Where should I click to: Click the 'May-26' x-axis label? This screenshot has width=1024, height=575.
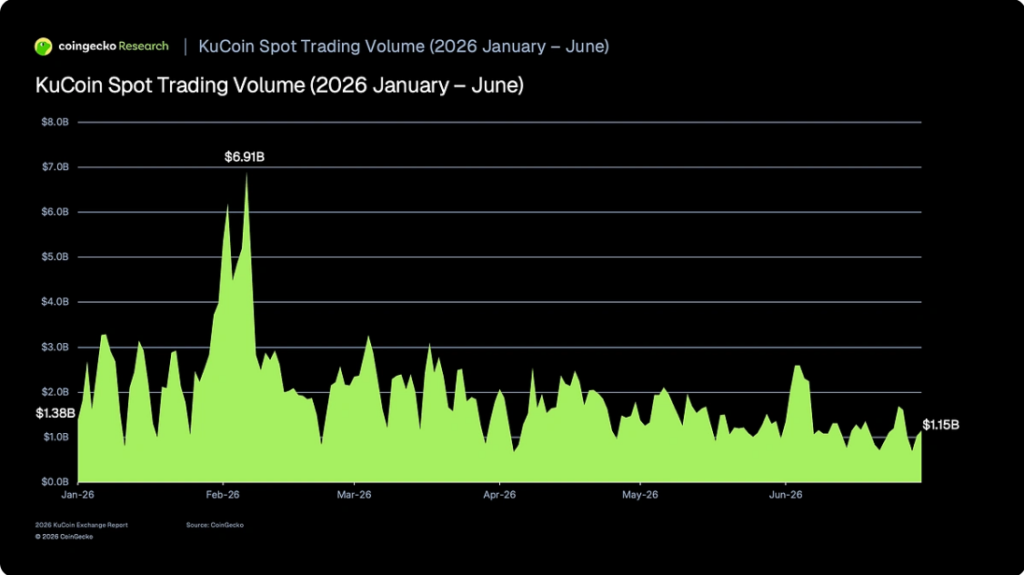640,495
